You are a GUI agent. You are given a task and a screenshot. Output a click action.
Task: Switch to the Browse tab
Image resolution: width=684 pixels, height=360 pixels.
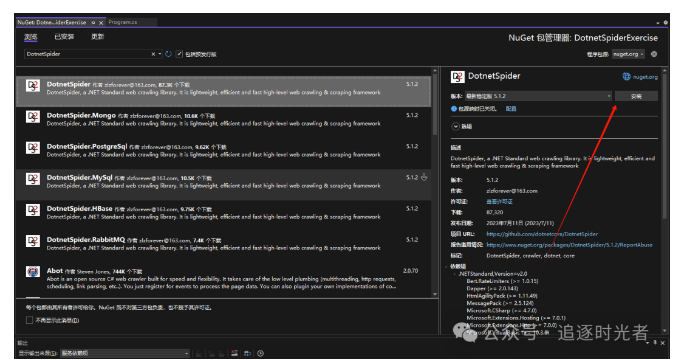click(x=31, y=37)
